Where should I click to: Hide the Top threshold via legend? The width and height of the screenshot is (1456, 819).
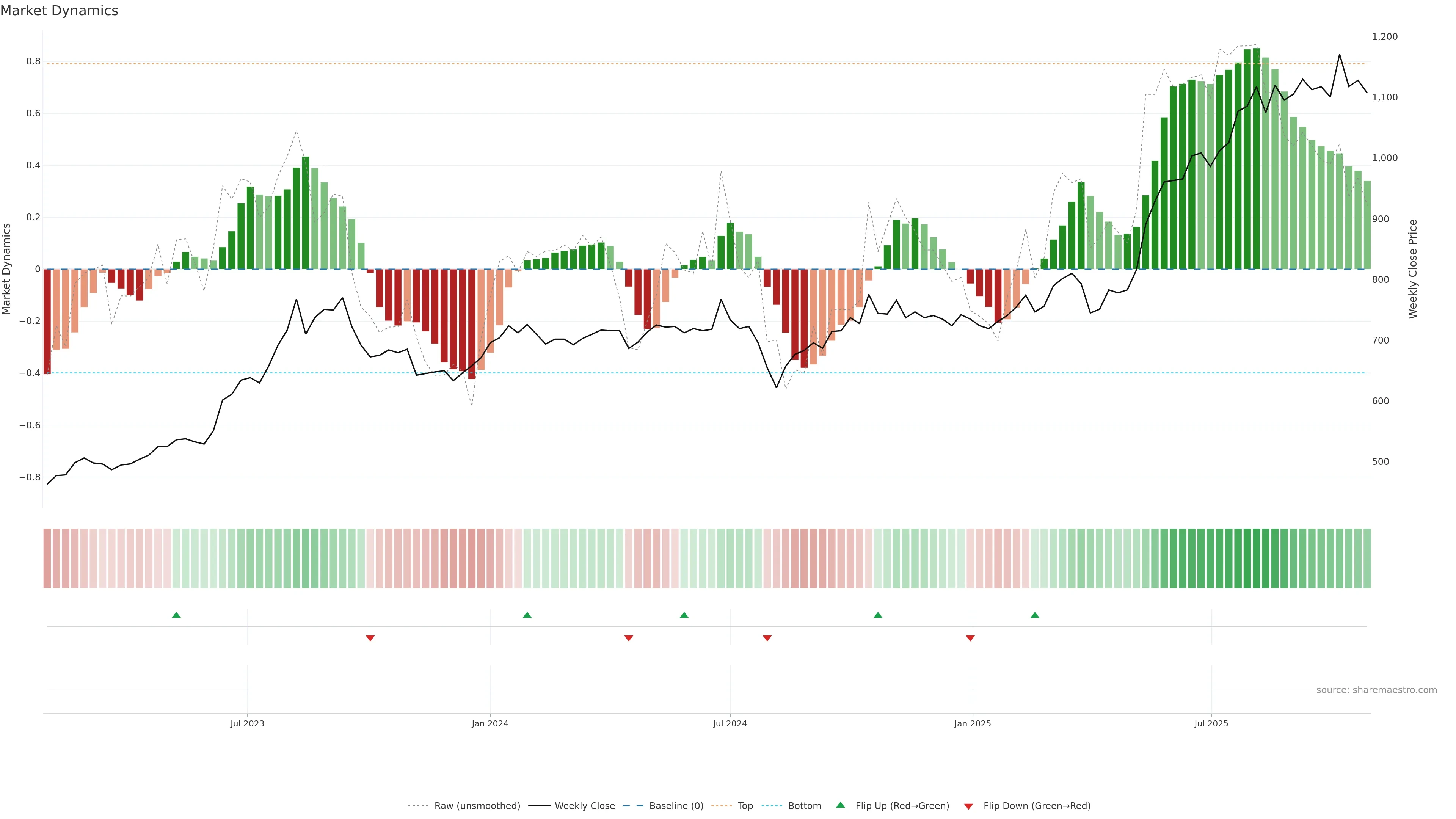(x=745, y=806)
